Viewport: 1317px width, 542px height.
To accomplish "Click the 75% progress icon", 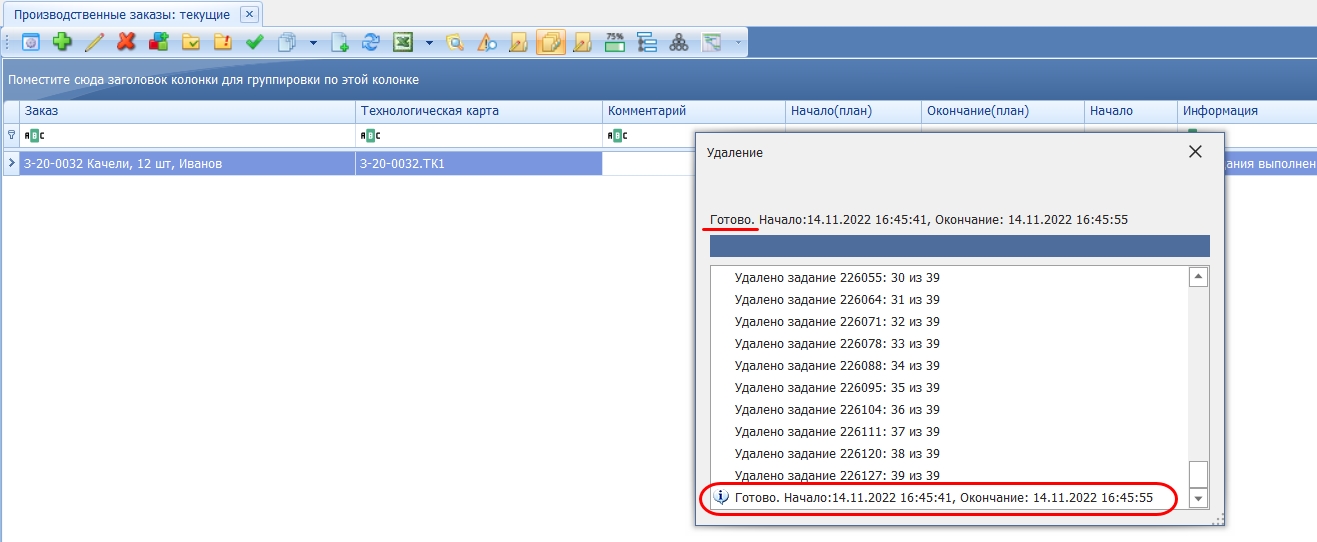I will click(x=614, y=42).
